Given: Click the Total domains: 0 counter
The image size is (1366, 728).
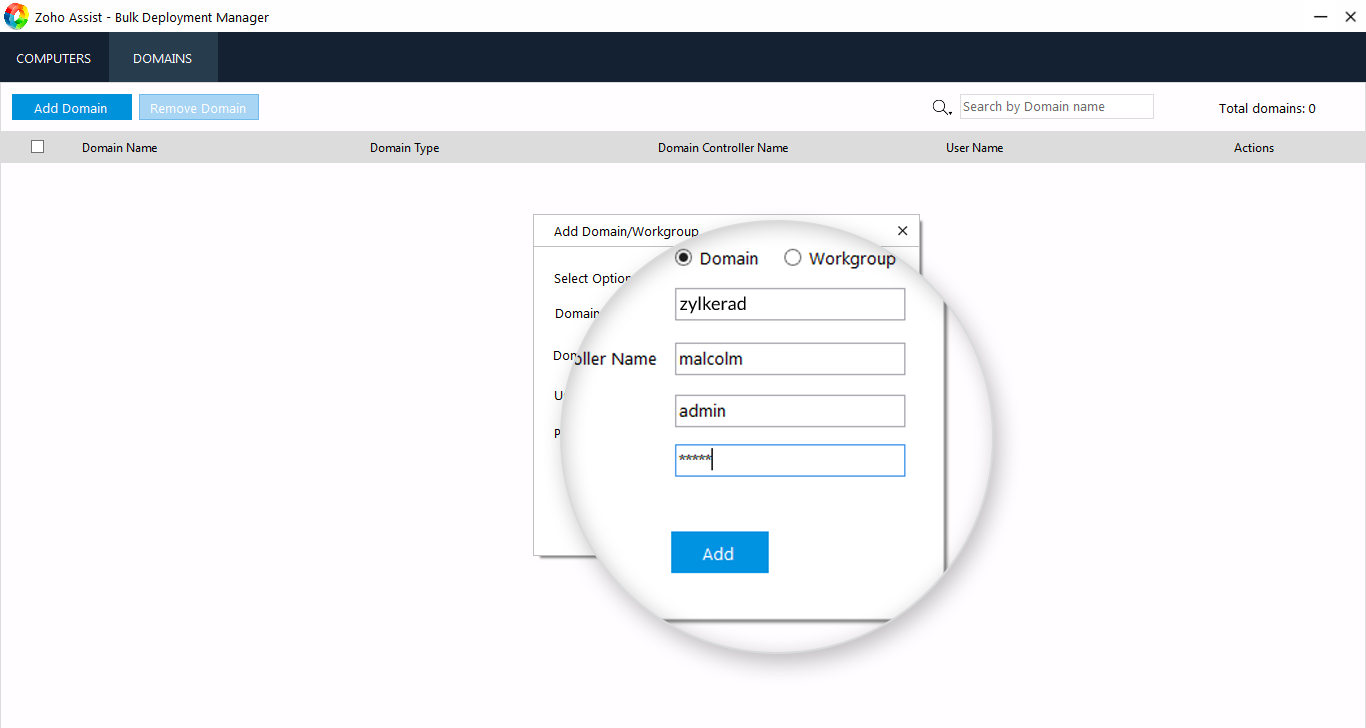Looking at the screenshot, I should point(1267,108).
